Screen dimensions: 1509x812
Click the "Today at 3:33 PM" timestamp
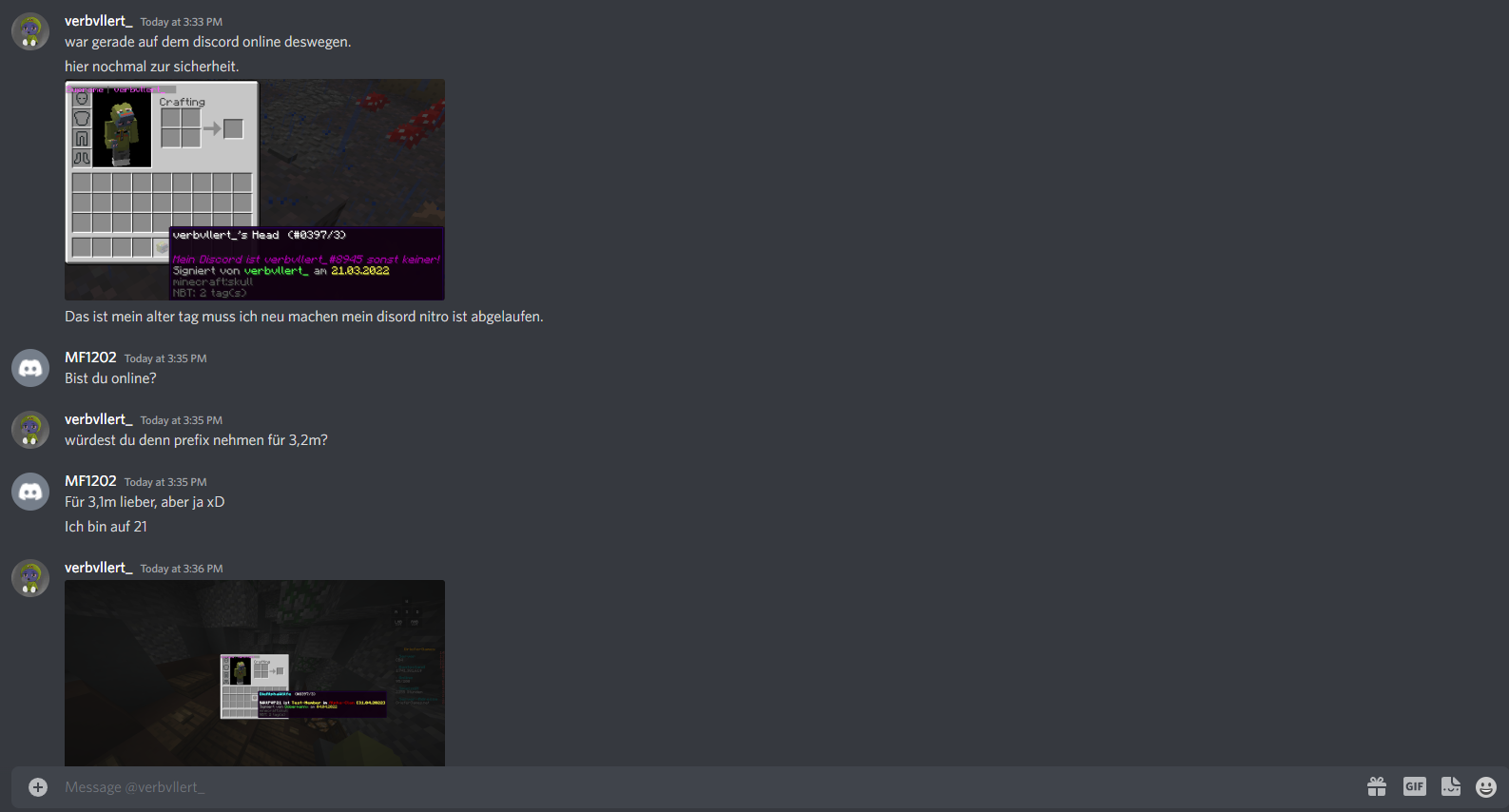point(182,22)
